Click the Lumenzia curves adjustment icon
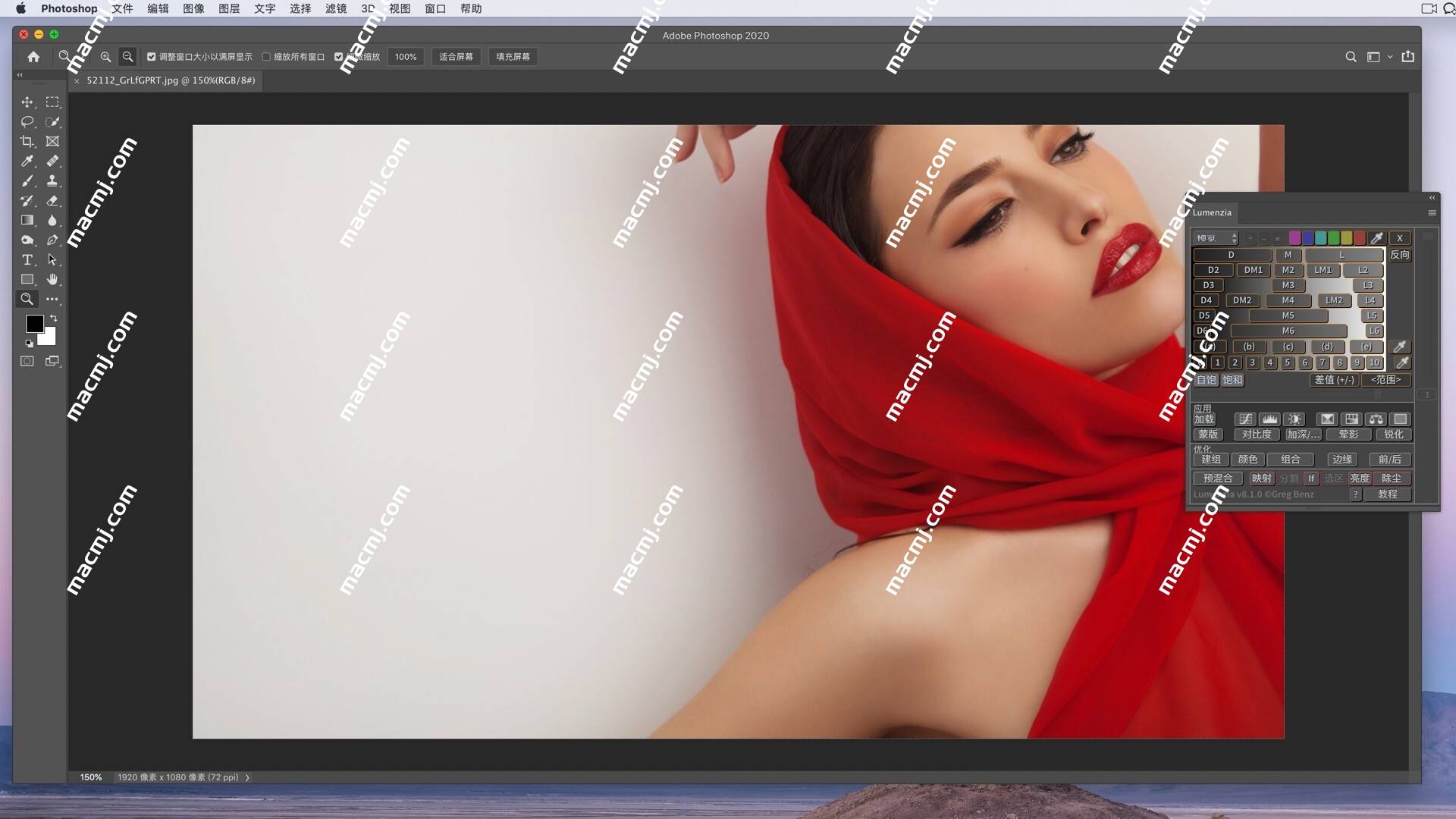1456x819 pixels. click(x=1245, y=419)
